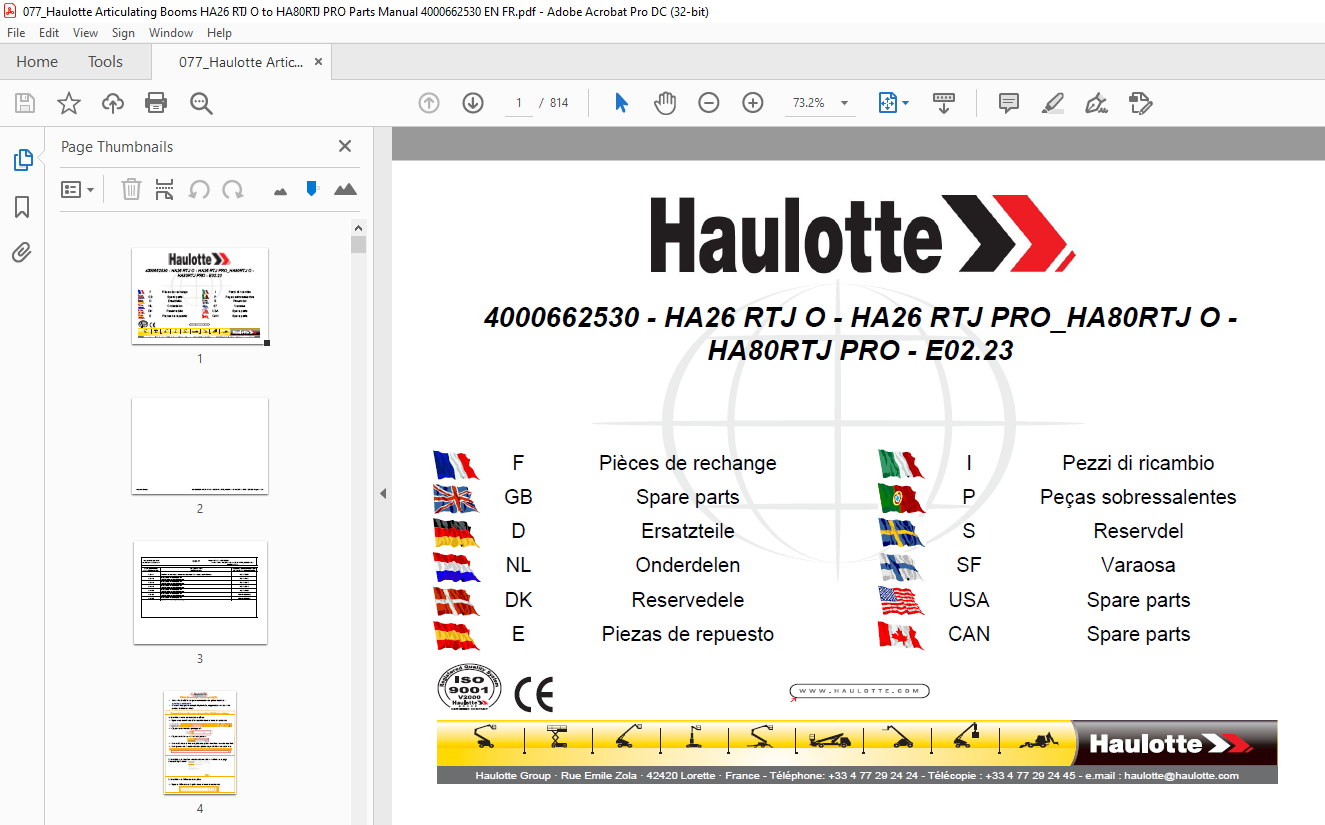Select page 3 thumbnail
Viewport: 1325px width, 825px height.
click(x=200, y=593)
